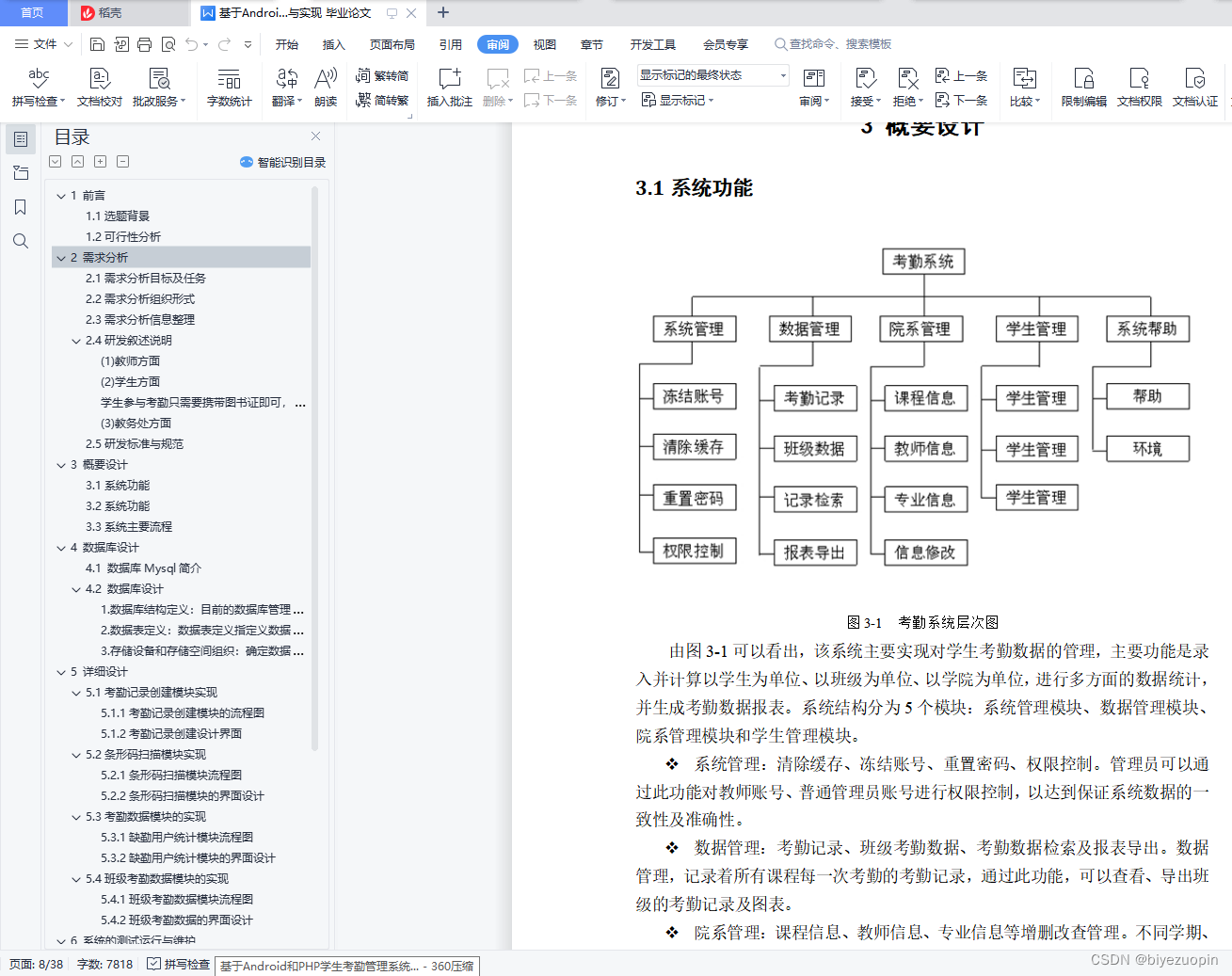Click the save icon in quick toolbar
Image resolution: width=1232 pixels, height=976 pixels.
click(97, 44)
